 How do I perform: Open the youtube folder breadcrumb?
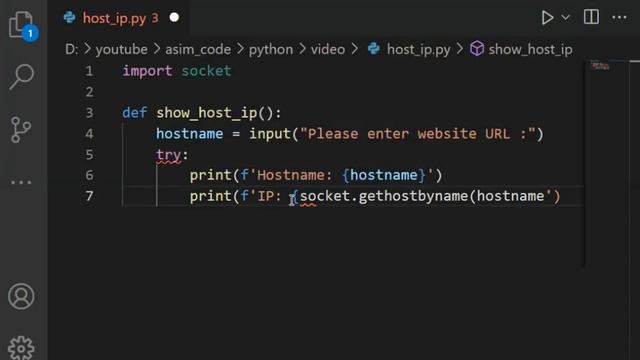click(x=122, y=49)
